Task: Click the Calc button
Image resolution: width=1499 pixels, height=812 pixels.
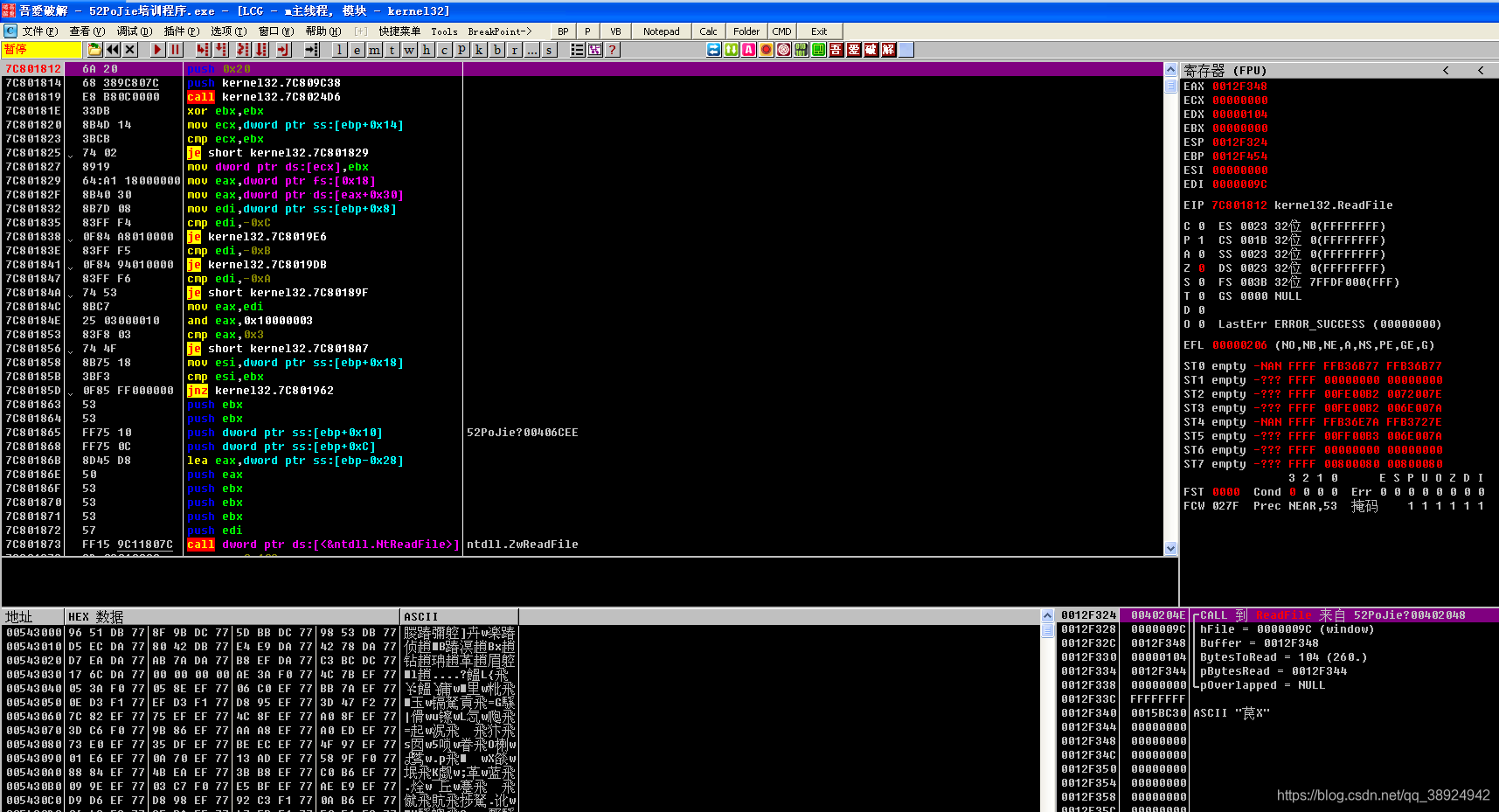Action: pos(708,31)
